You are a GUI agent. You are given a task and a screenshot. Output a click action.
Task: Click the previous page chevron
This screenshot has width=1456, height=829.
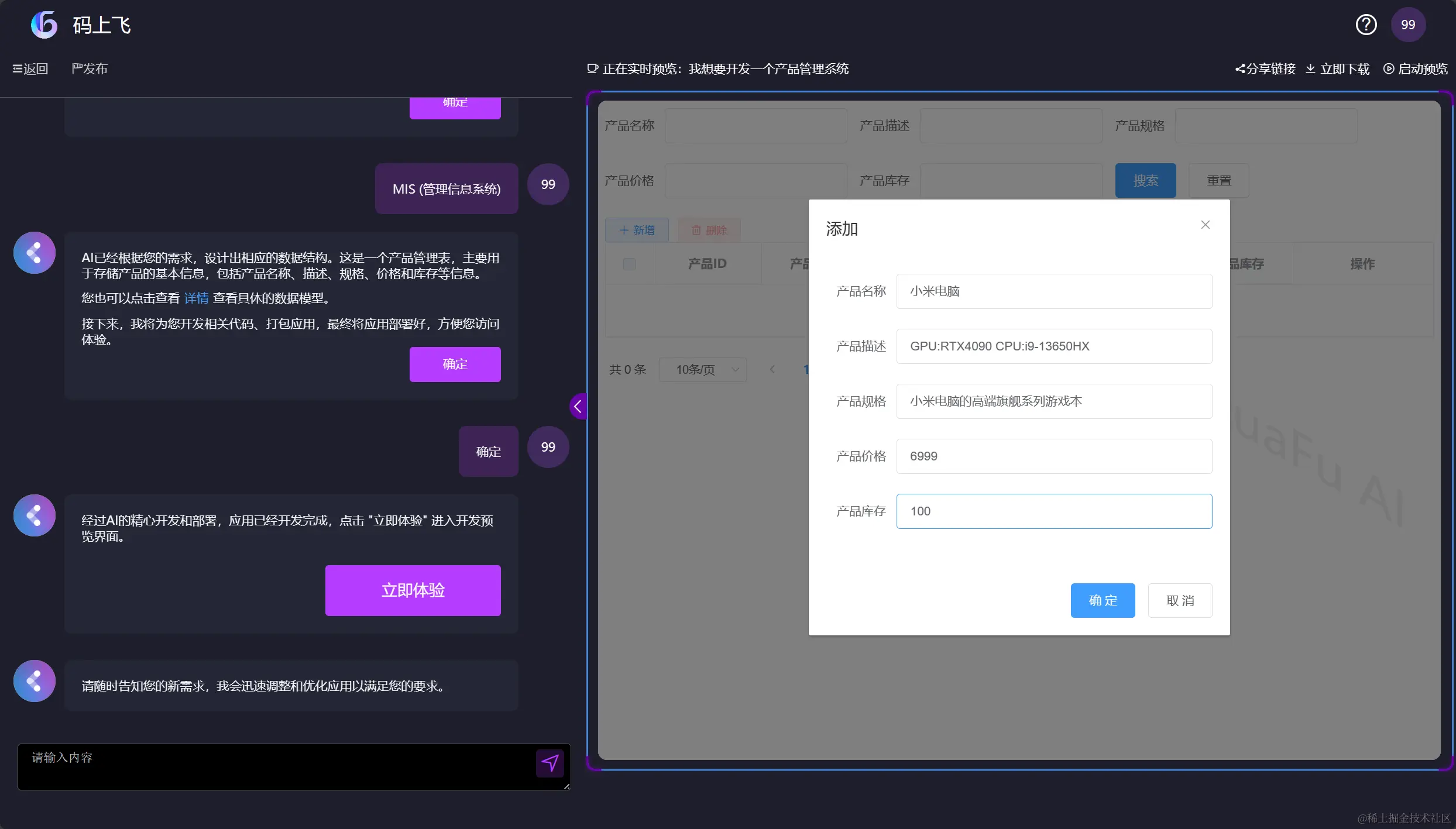pyautogui.click(x=772, y=369)
